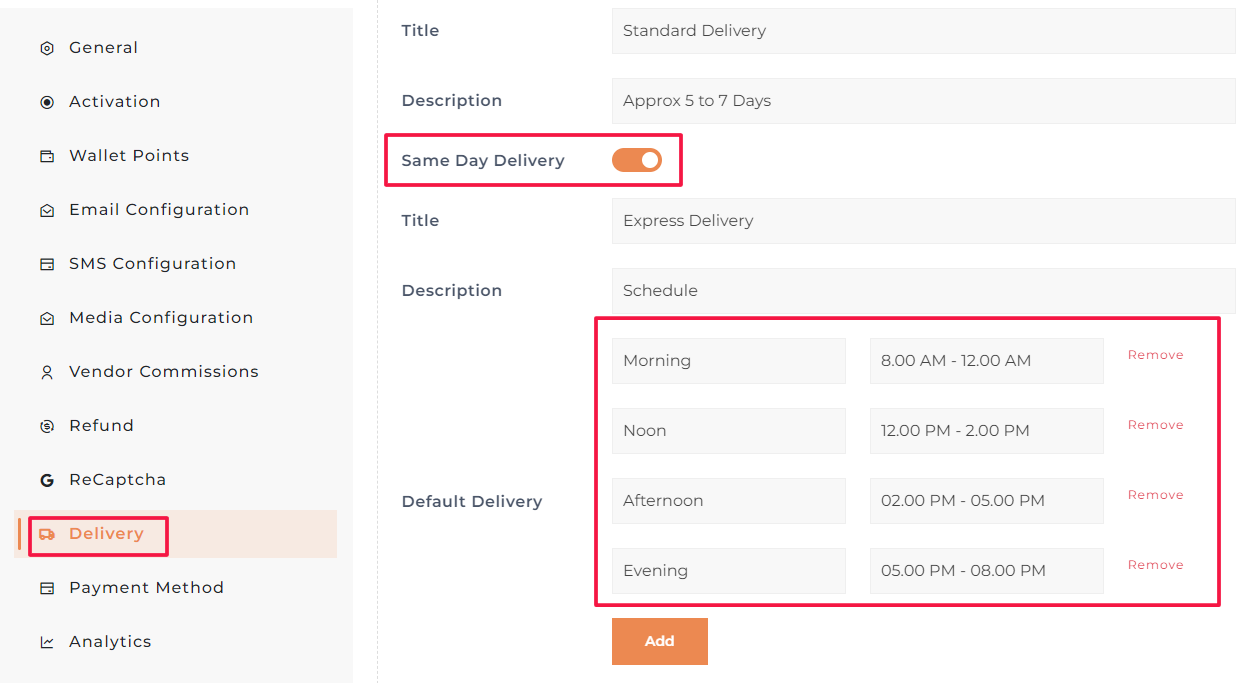1250x683 pixels.
Task: Click the SMS Configuration icon
Action: [47, 264]
